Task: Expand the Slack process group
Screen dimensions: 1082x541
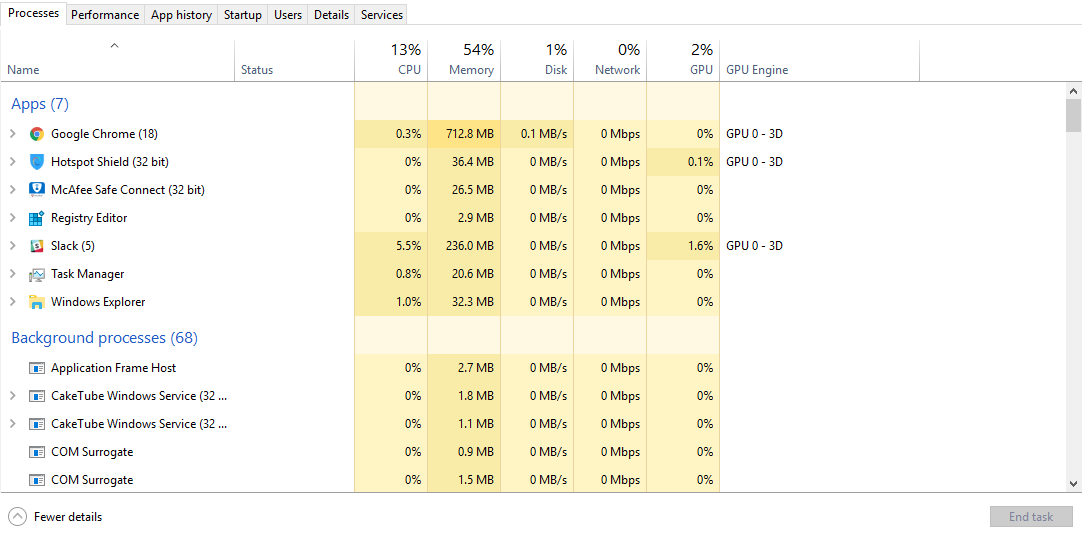Action: 12,246
